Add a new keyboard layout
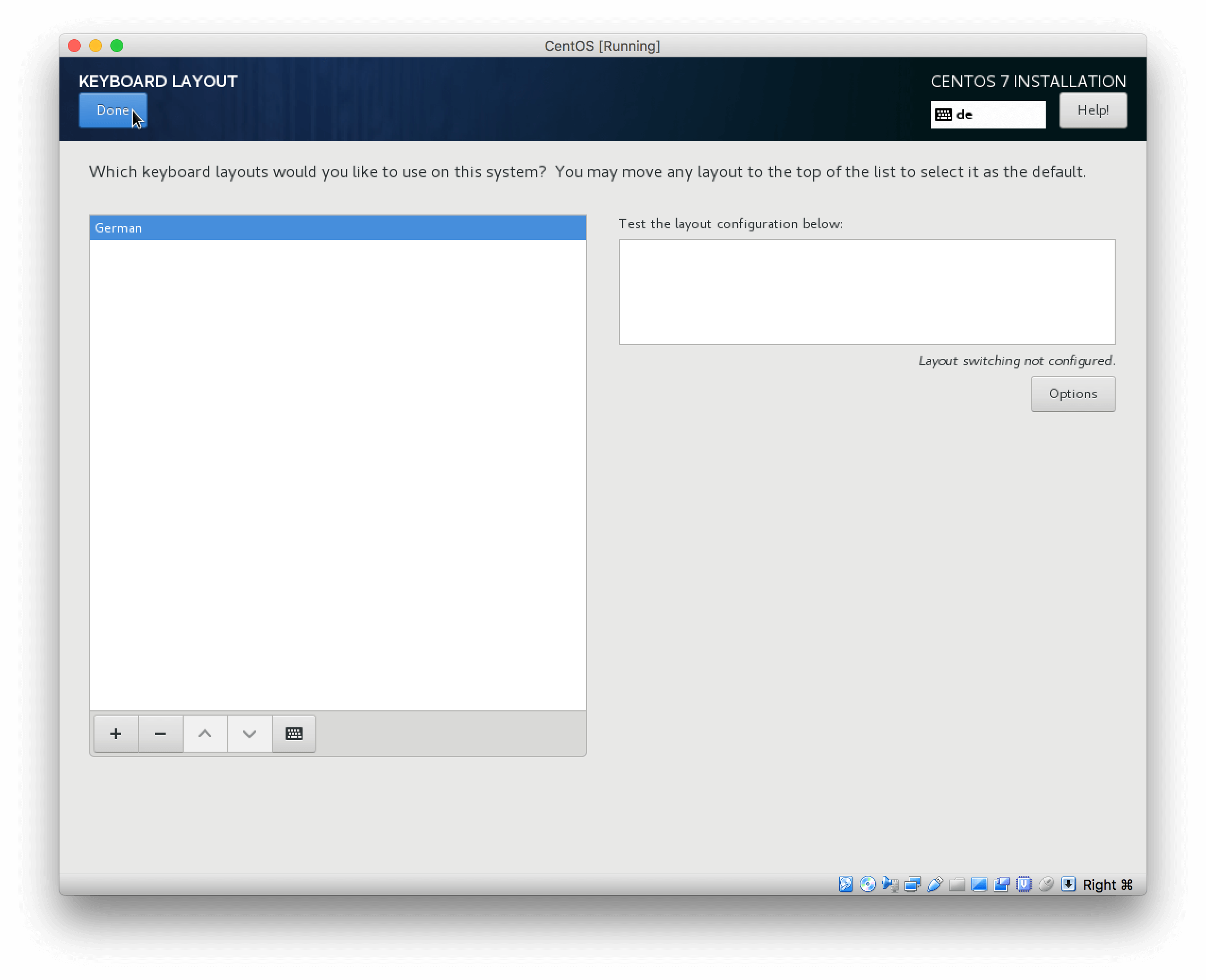The width and height of the screenshot is (1206, 980). click(x=116, y=733)
